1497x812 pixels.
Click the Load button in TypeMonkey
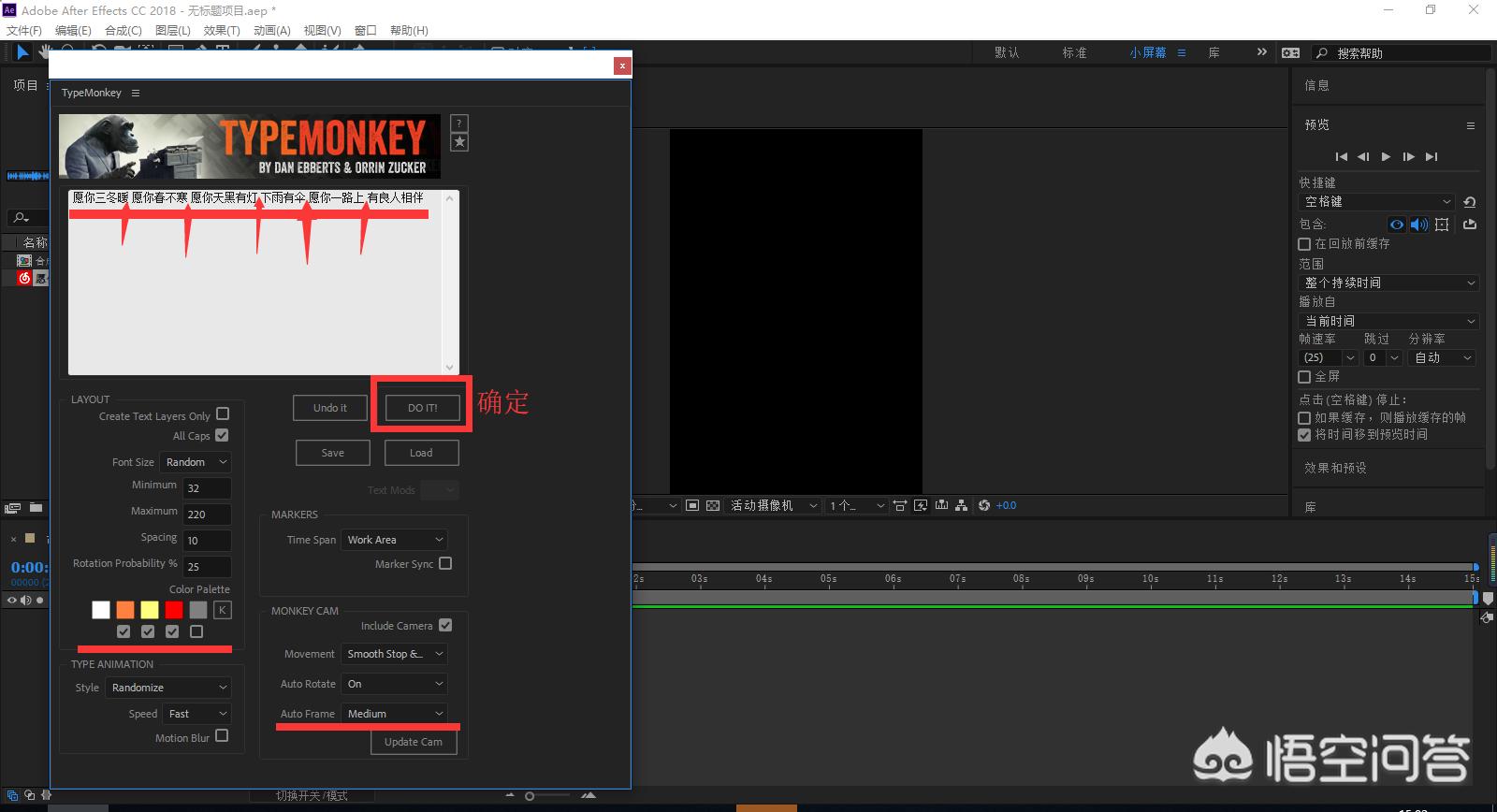click(x=421, y=453)
